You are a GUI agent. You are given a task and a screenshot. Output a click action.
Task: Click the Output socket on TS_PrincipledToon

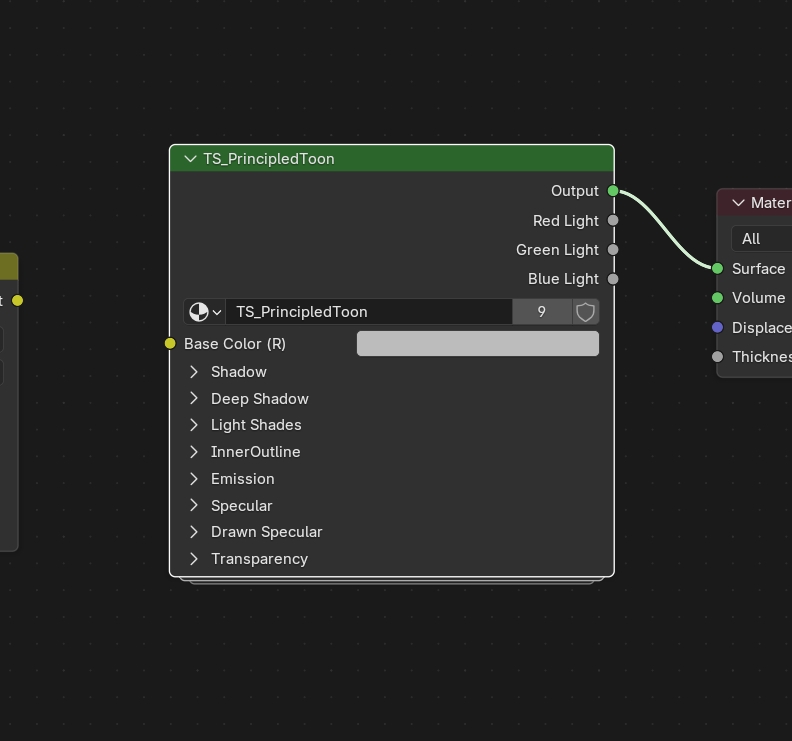pyautogui.click(x=613, y=191)
